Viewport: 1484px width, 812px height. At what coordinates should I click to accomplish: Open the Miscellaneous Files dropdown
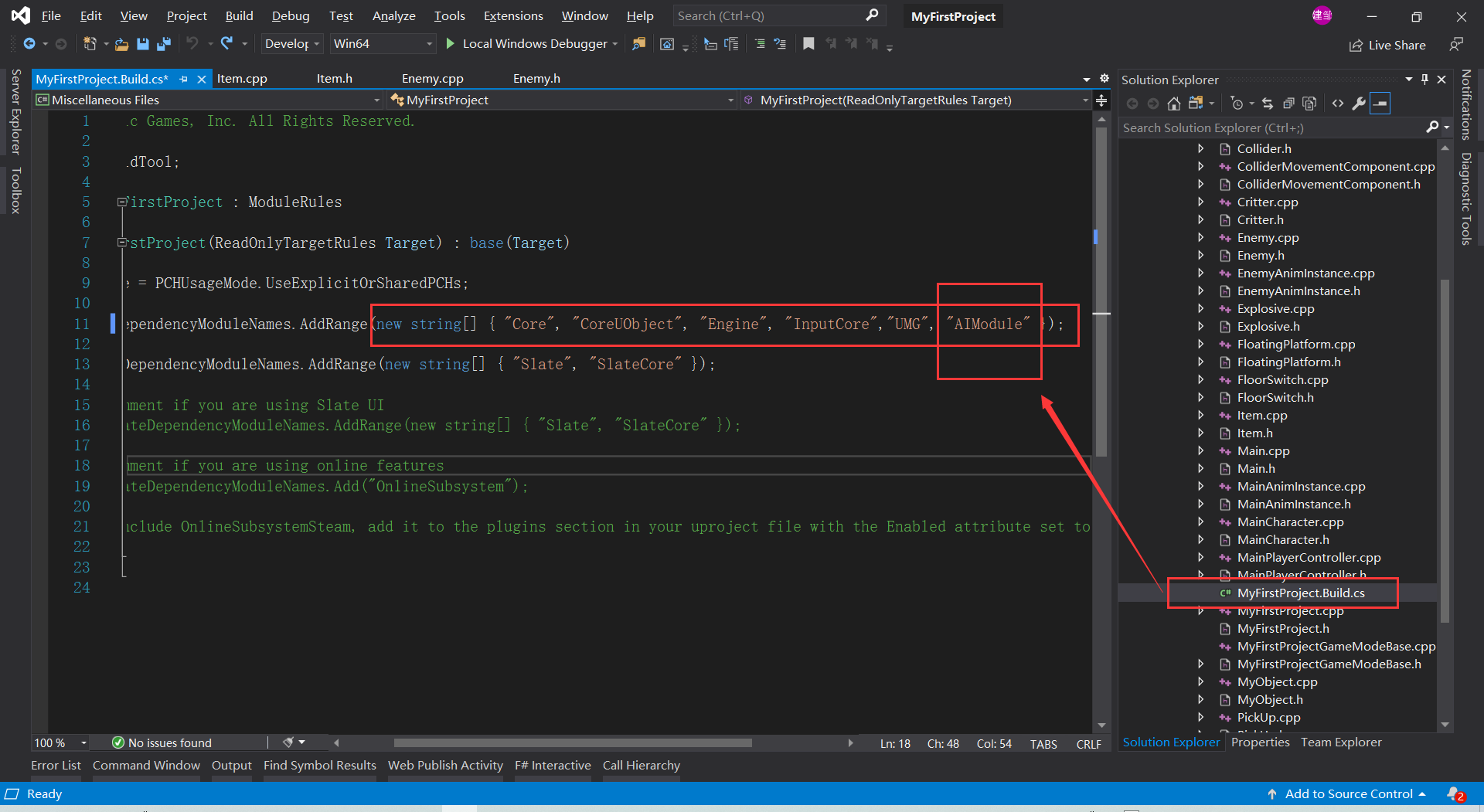click(x=376, y=100)
